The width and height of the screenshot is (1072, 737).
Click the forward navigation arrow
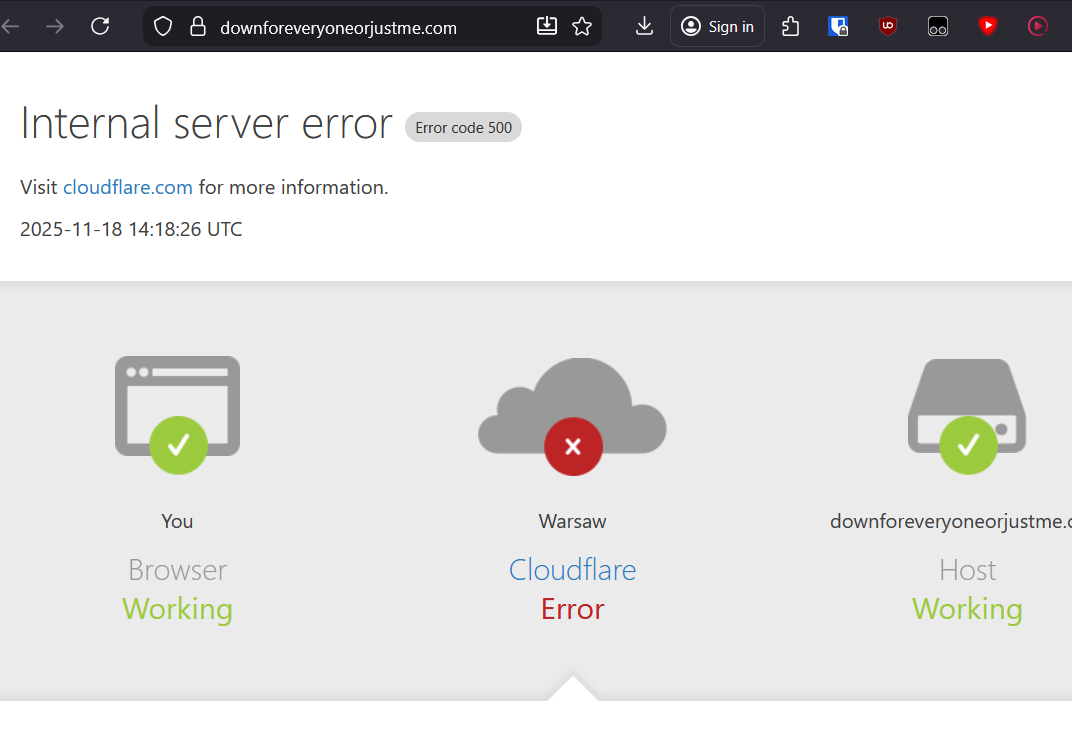click(55, 26)
